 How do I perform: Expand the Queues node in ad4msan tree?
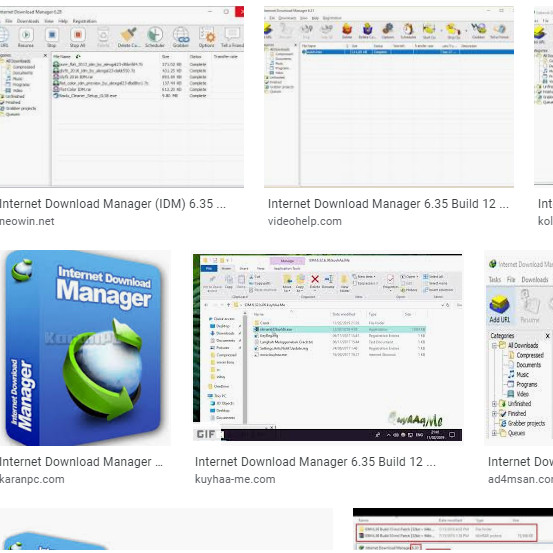(x=494, y=433)
